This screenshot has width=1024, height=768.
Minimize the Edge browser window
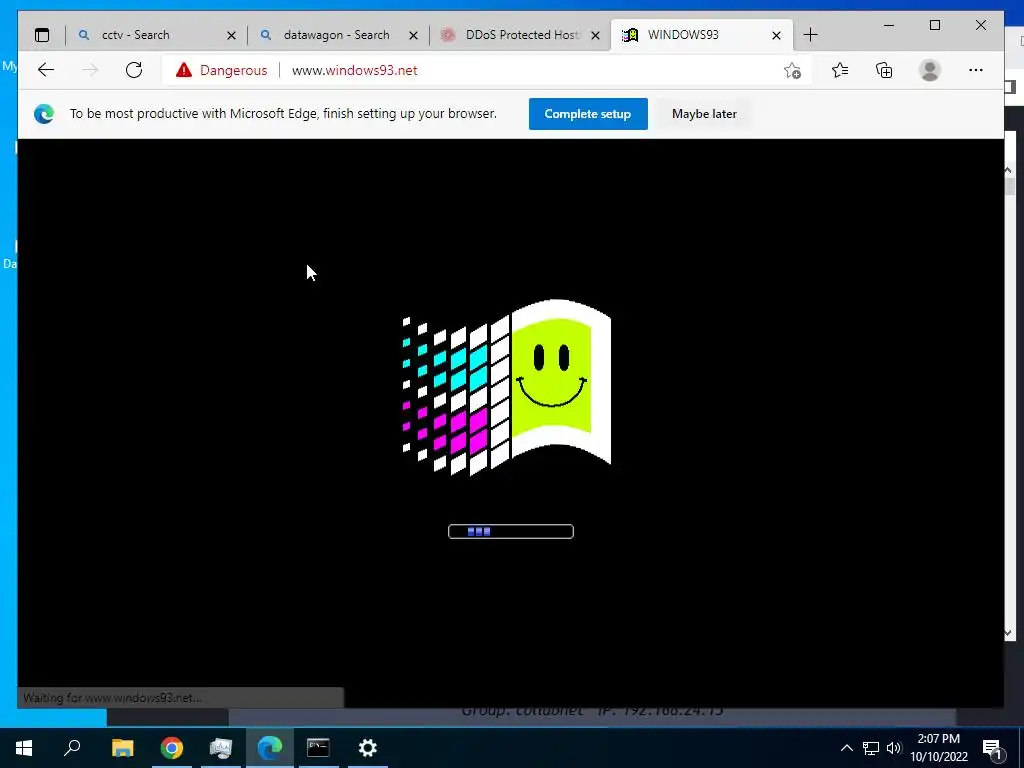click(889, 25)
